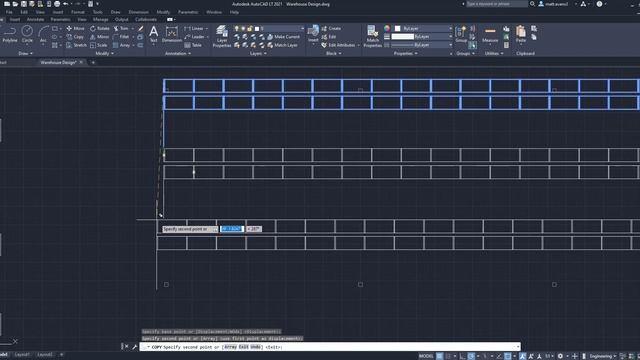
Task: Open Layer Properties manager
Action: tap(222, 36)
